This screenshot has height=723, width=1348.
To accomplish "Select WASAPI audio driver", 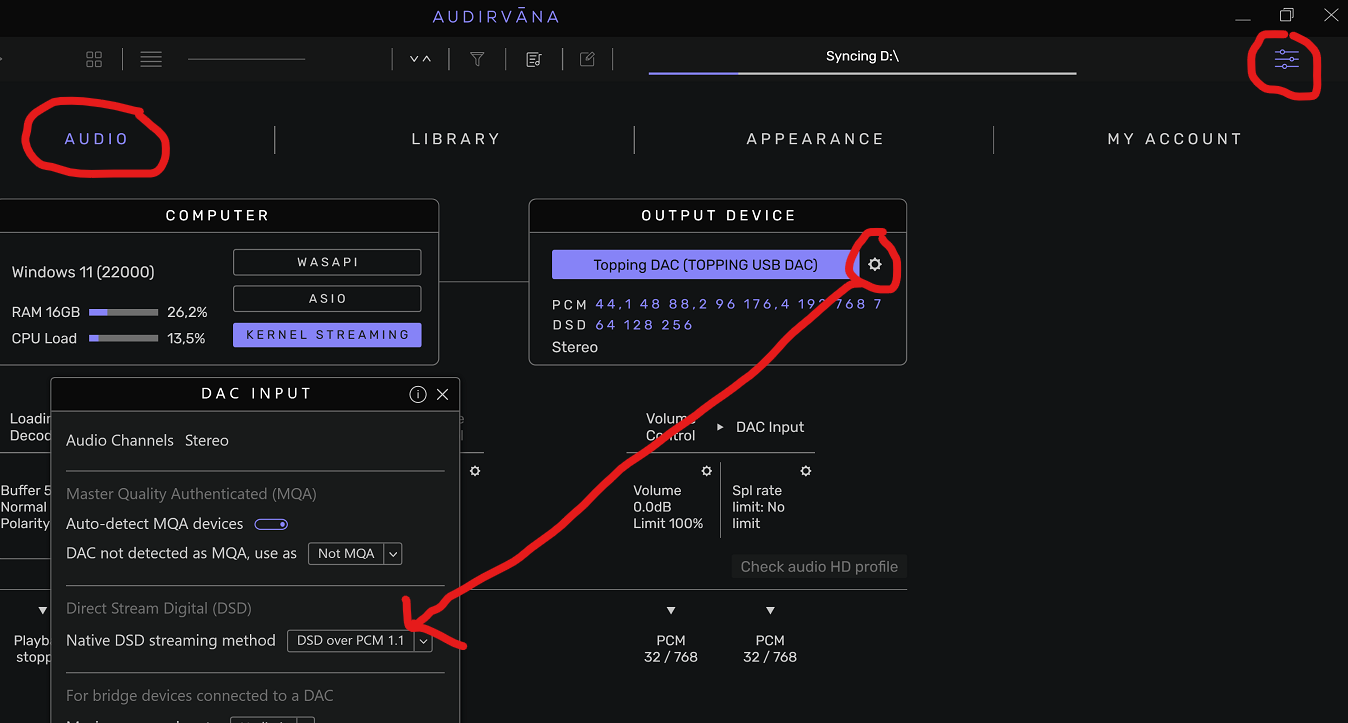I will point(327,262).
